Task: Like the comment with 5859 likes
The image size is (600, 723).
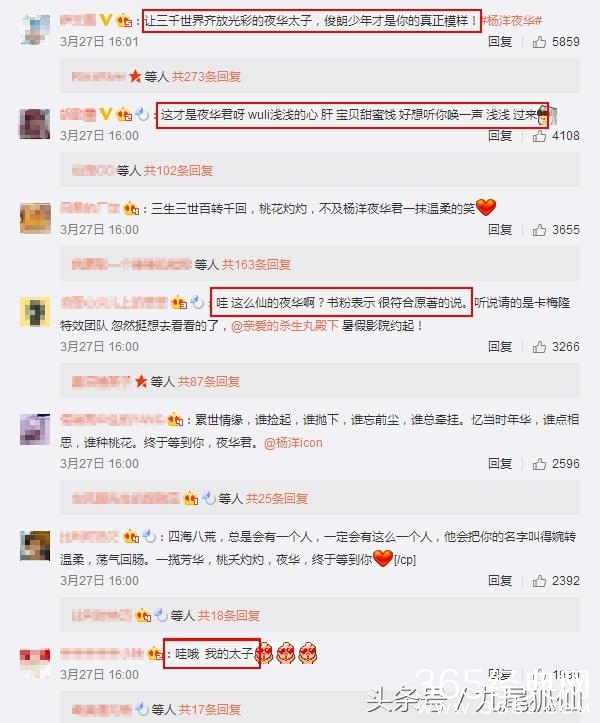Action: point(539,42)
